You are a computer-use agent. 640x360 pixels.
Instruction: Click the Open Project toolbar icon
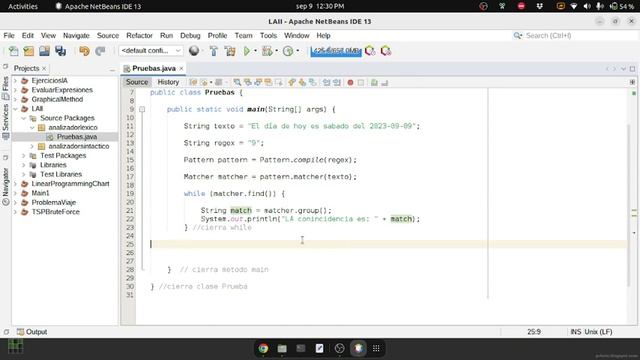click(44, 51)
